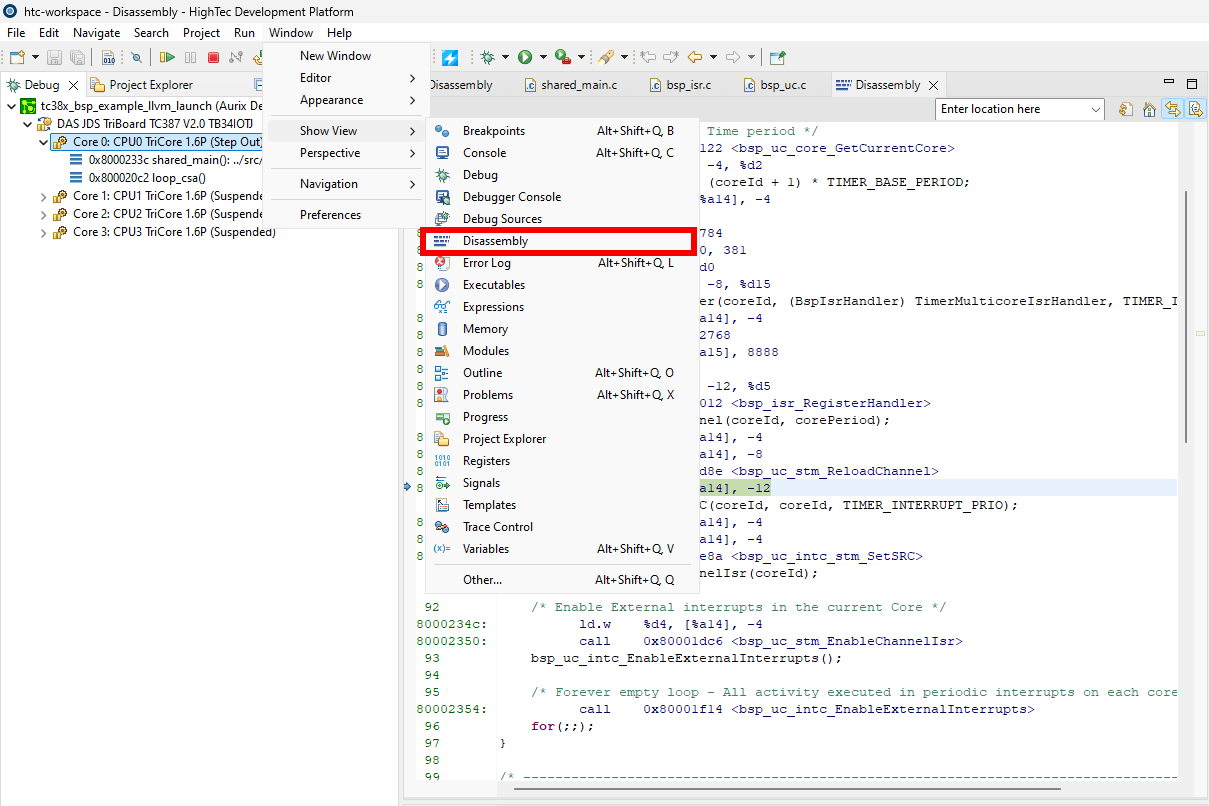This screenshot has height=806, width=1209.
Task: Collapse the Core 0: CPU0 thread node
Action: click(x=43, y=142)
